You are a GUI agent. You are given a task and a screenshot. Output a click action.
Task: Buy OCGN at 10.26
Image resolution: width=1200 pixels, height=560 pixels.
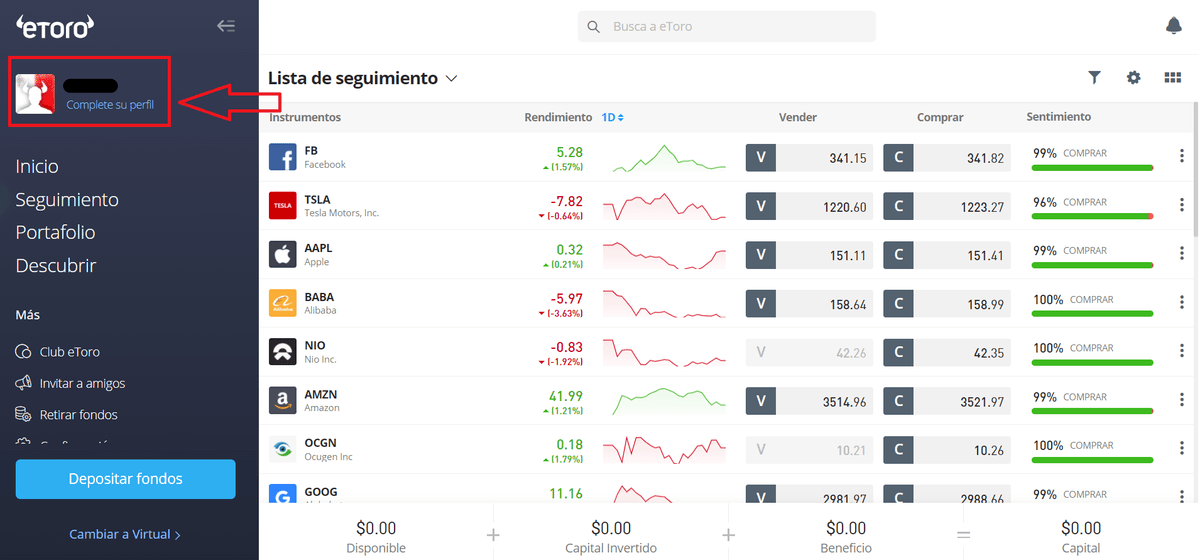pyautogui.click(x=947, y=449)
